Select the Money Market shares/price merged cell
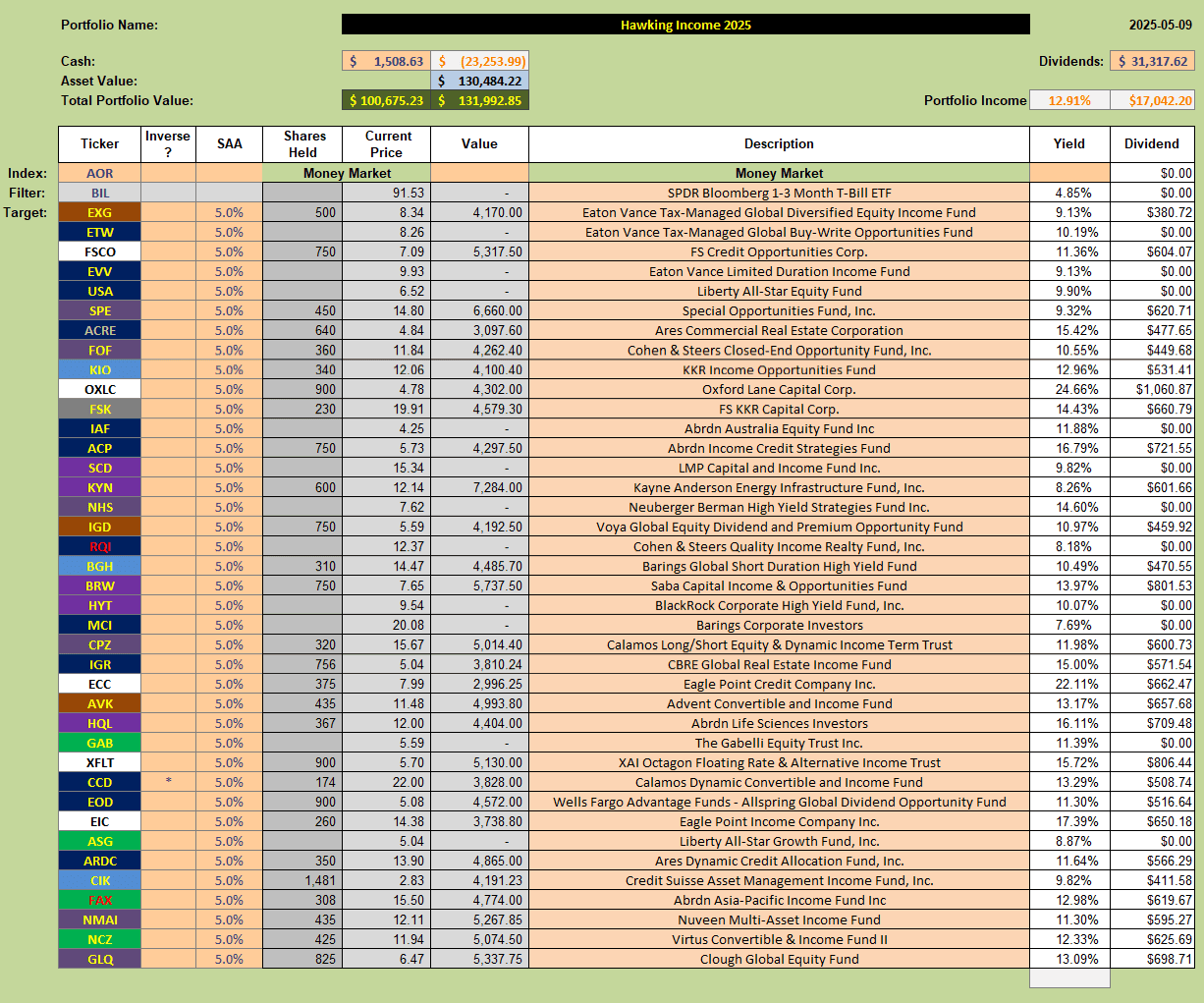 point(347,173)
